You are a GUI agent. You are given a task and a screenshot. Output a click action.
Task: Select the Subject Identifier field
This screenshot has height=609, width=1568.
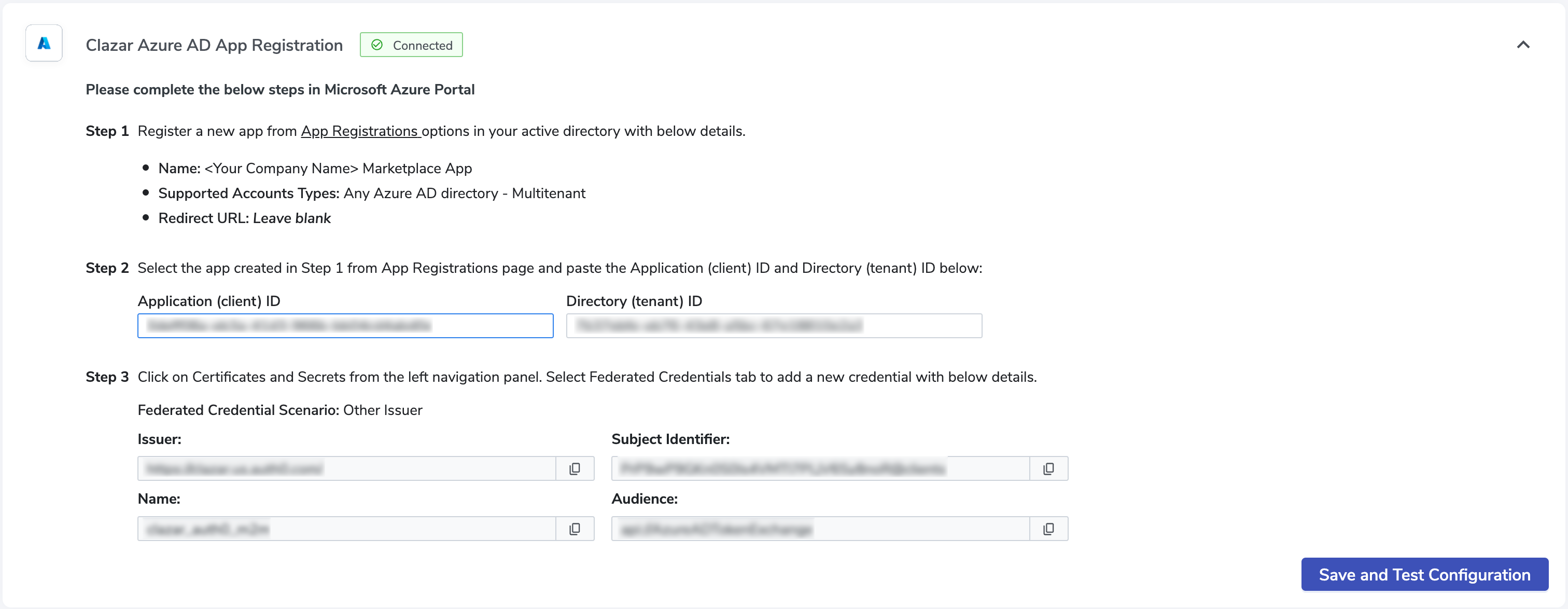click(x=820, y=468)
